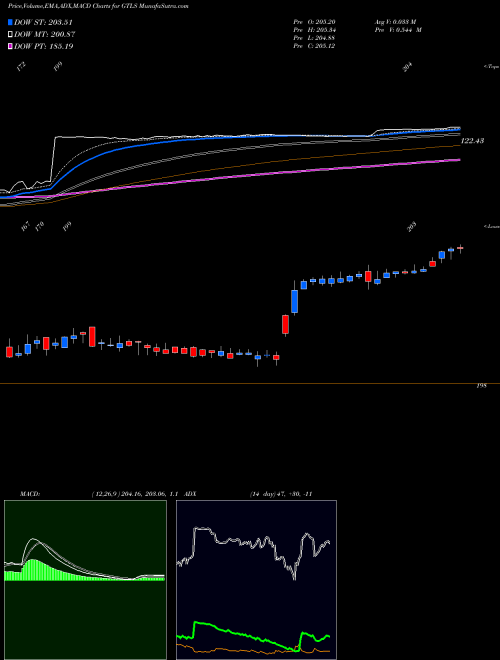The height and width of the screenshot is (660, 500).
Task: Click the 'Pre L: 204.88' low value
Action: click(x=314, y=38)
